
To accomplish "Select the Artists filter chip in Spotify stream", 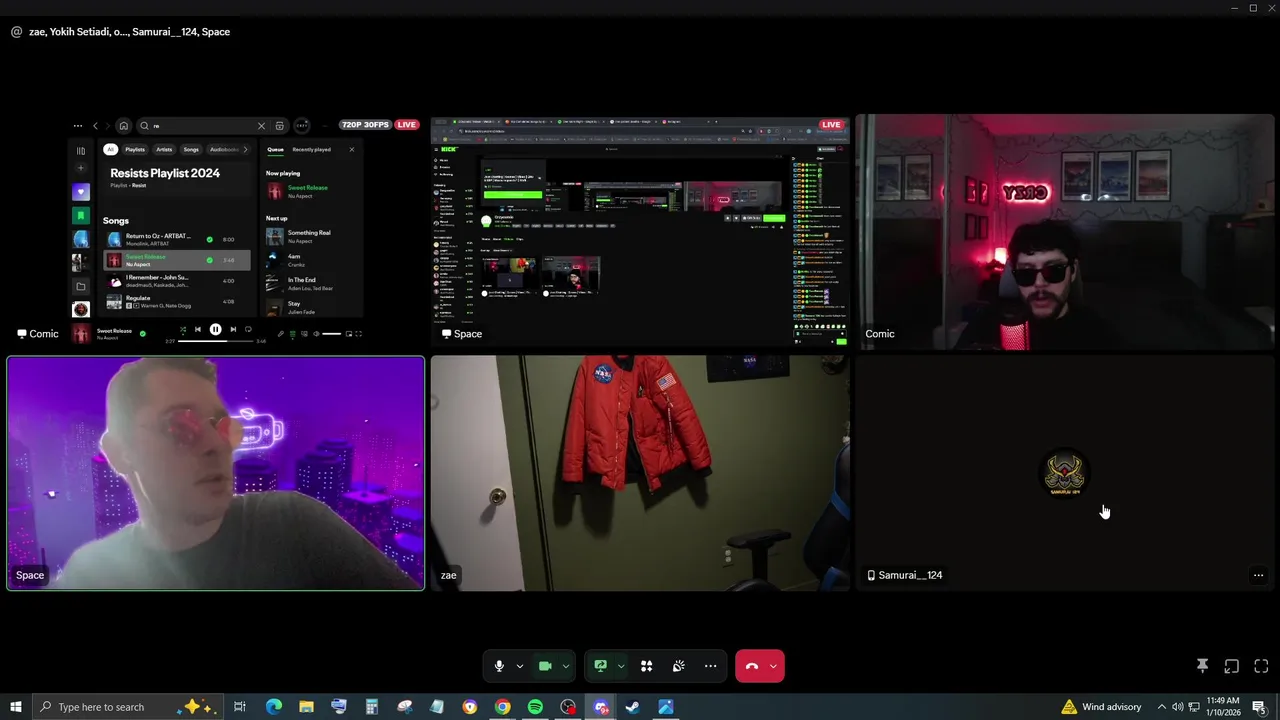I will point(164,149).
